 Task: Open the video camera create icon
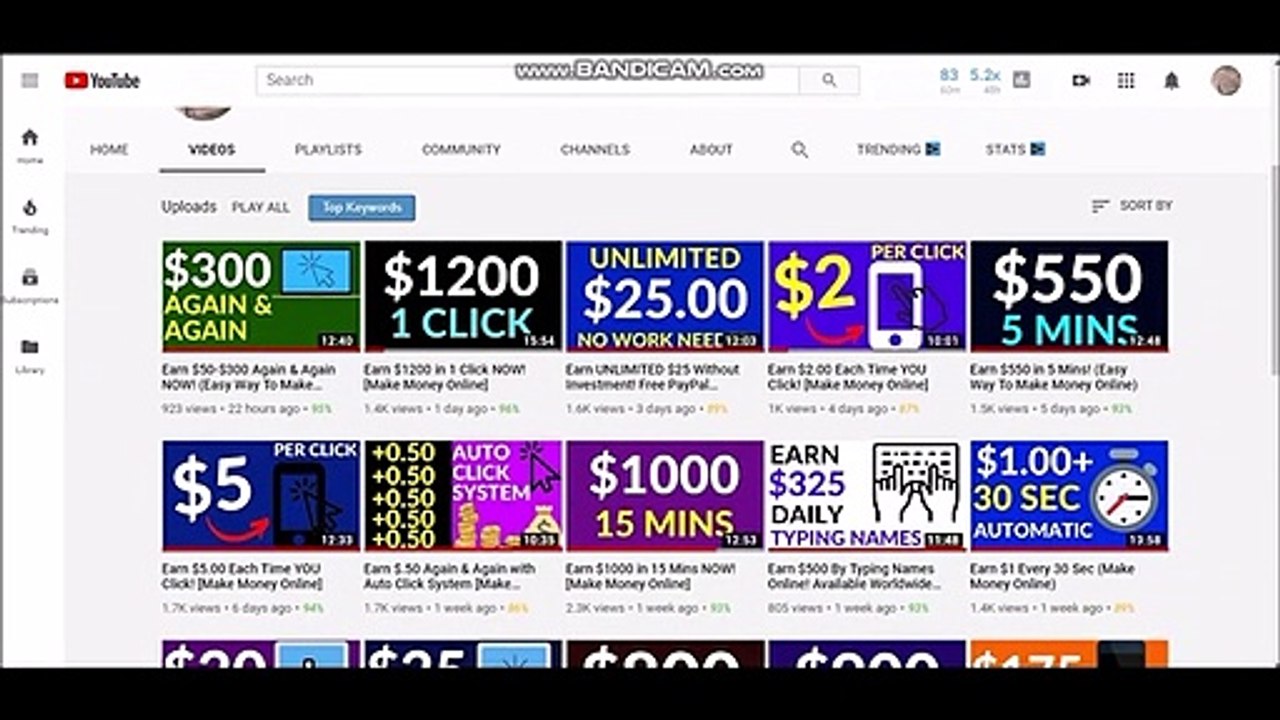[x=1081, y=80]
